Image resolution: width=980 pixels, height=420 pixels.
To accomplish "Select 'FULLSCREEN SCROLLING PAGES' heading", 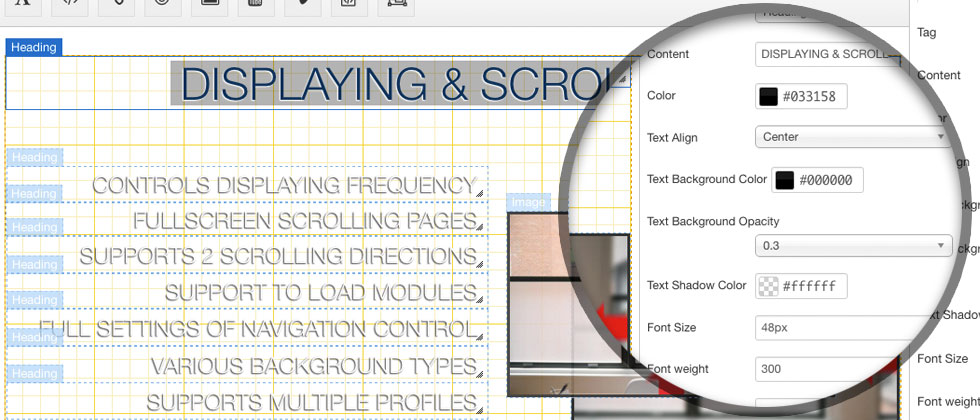I will (304, 221).
